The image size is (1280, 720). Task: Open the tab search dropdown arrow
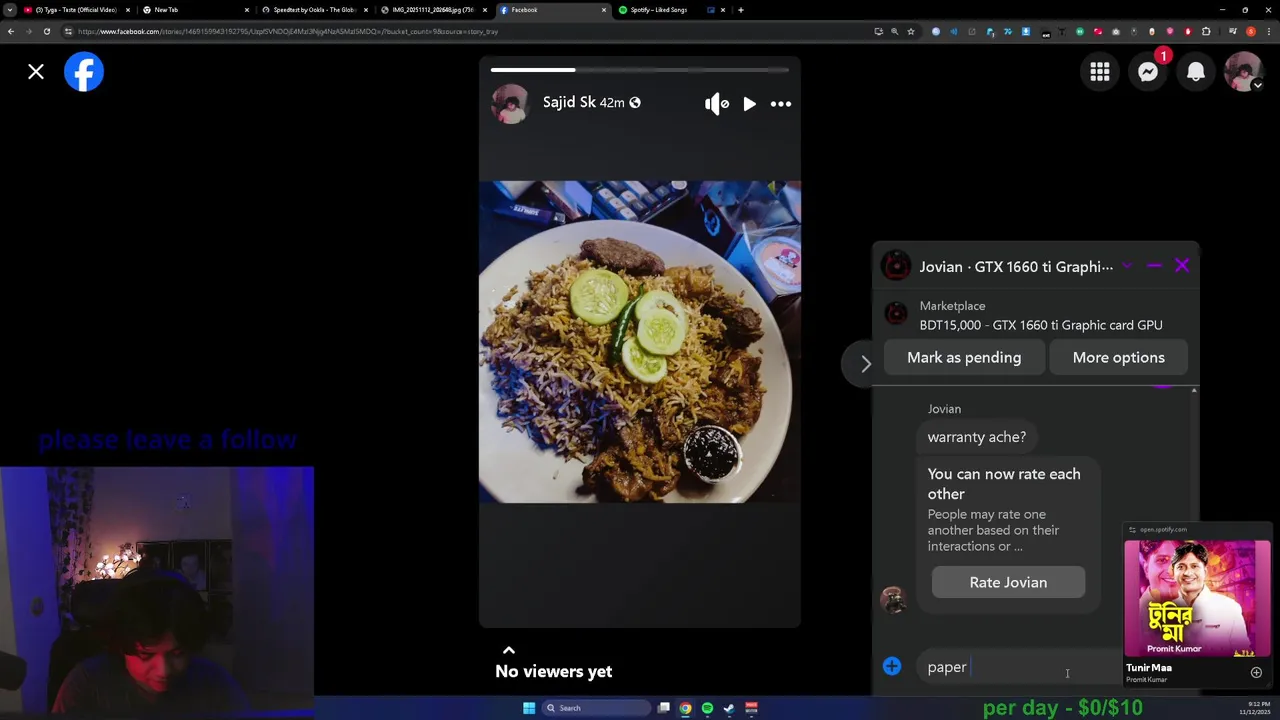(10, 10)
